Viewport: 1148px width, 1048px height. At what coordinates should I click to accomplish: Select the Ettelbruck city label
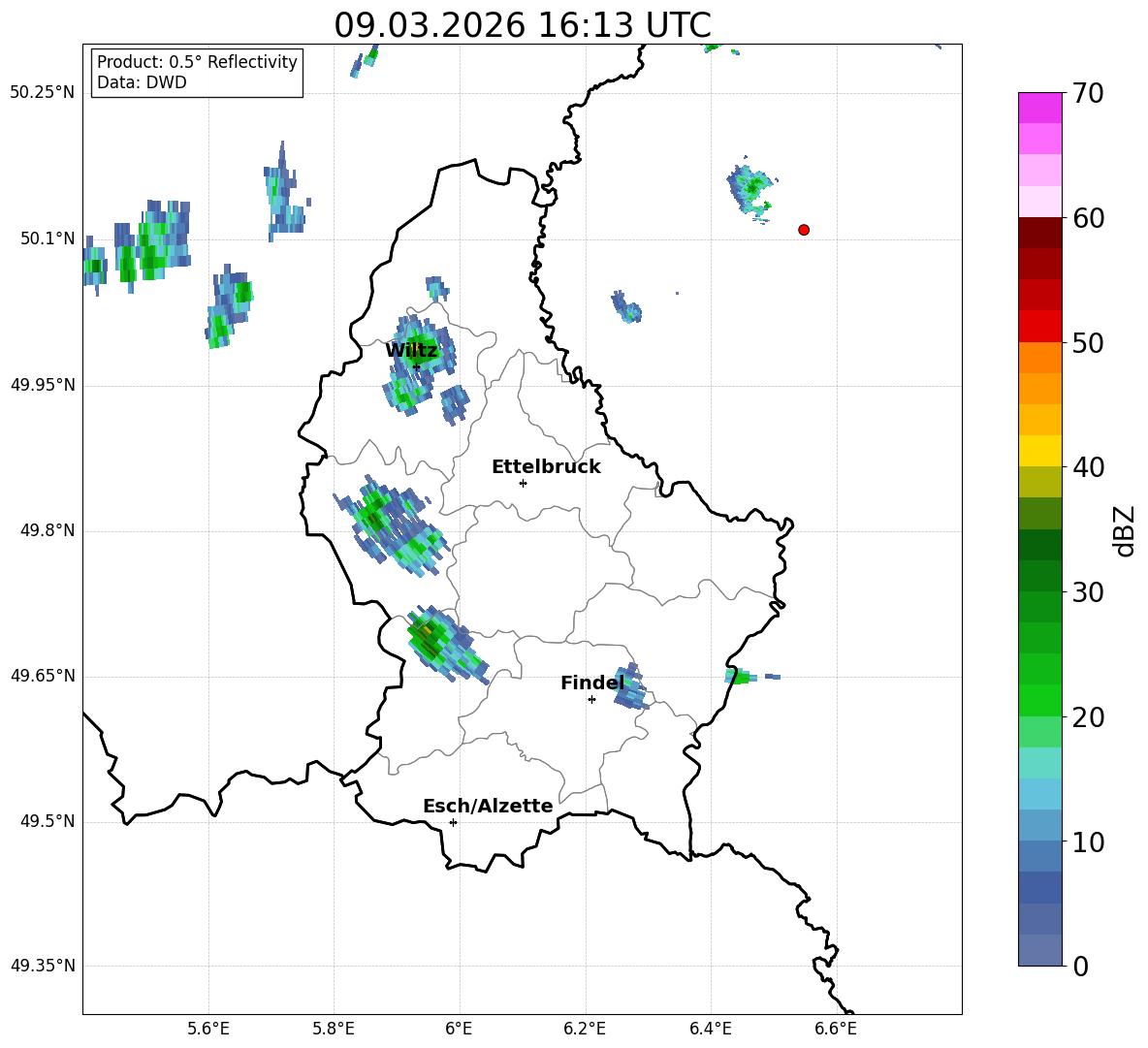[546, 467]
